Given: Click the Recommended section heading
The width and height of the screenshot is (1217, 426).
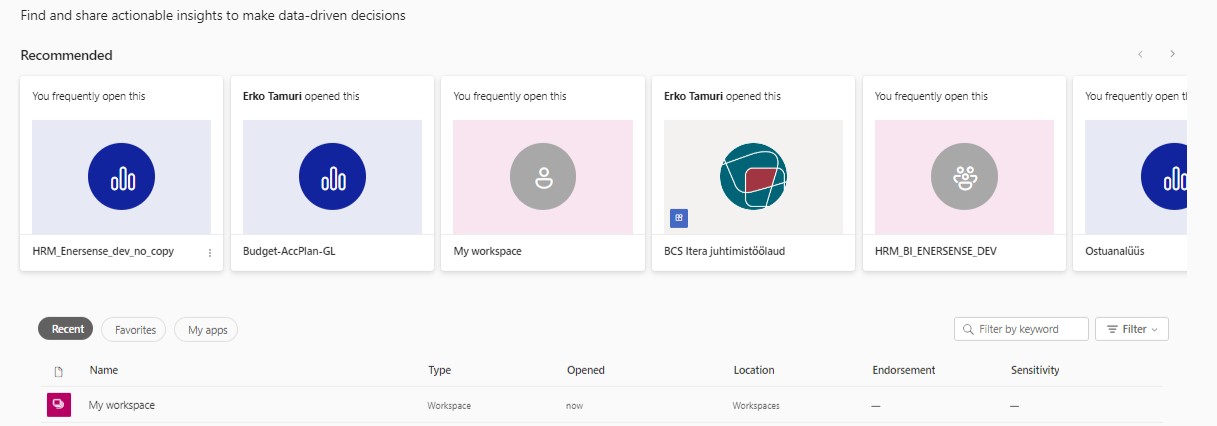Looking at the screenshot, I should pos(67,55).
